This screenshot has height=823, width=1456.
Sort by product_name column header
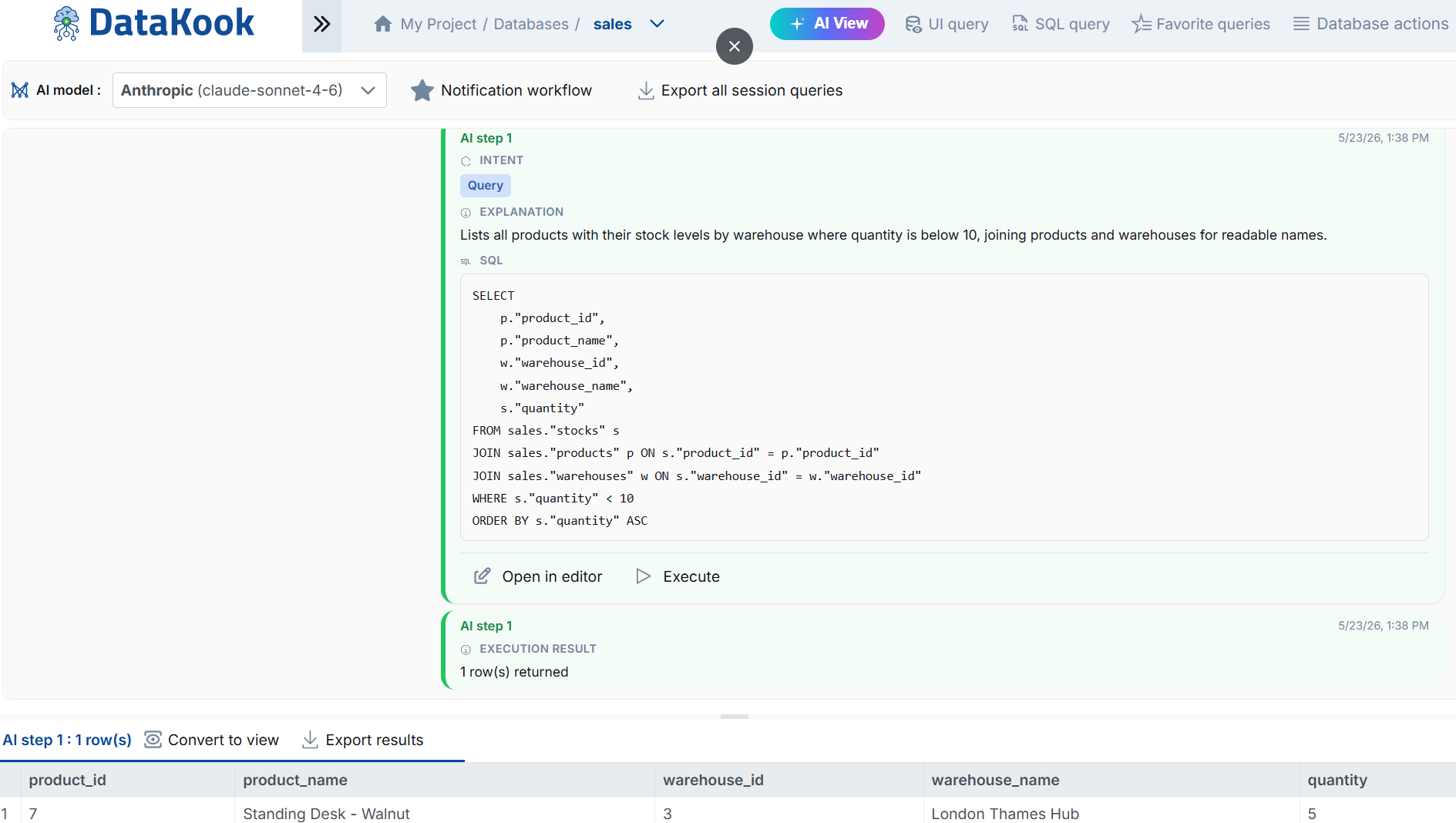coord(445,780)
